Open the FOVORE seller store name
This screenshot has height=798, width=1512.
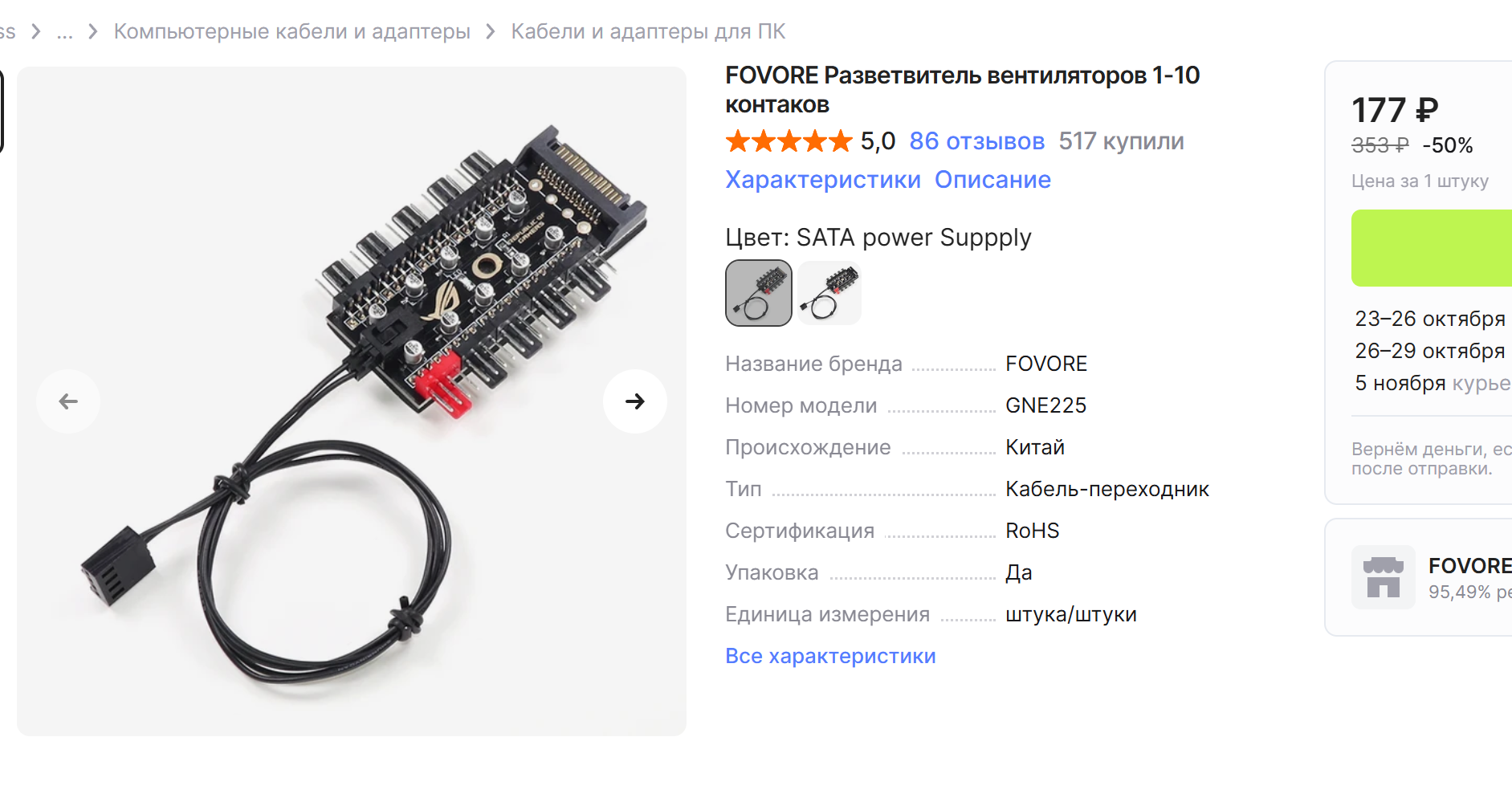pos(1469,566)
